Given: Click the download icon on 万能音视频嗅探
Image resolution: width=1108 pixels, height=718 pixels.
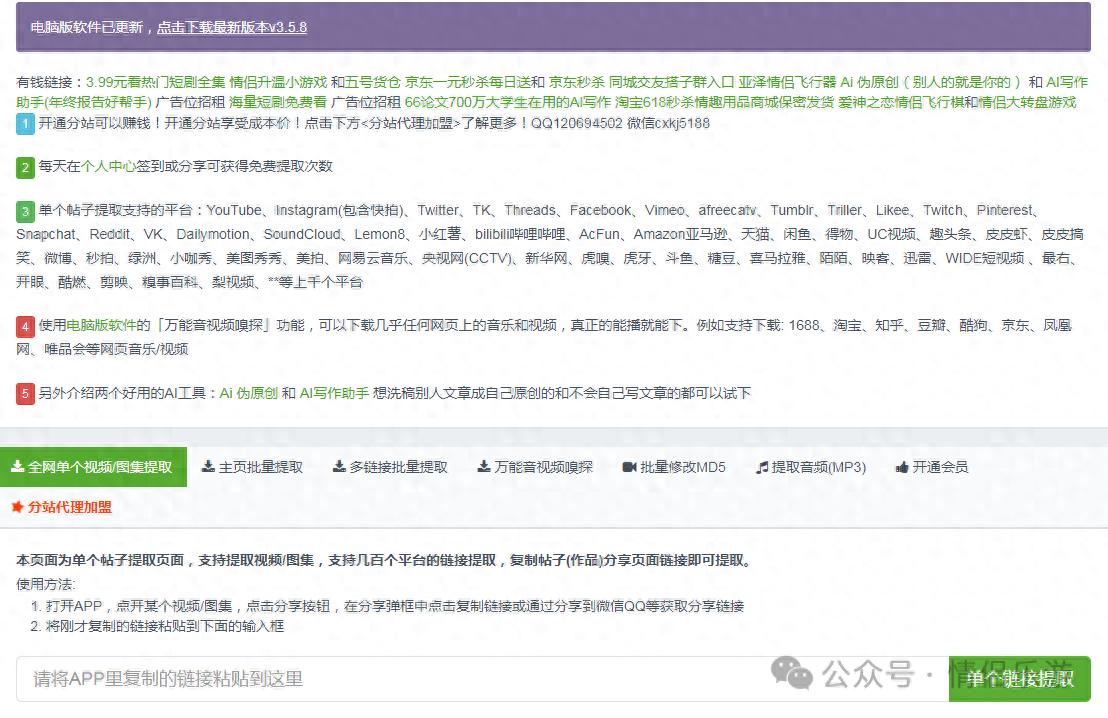Looking at the screenshot, I should click(x=484, y=466).
